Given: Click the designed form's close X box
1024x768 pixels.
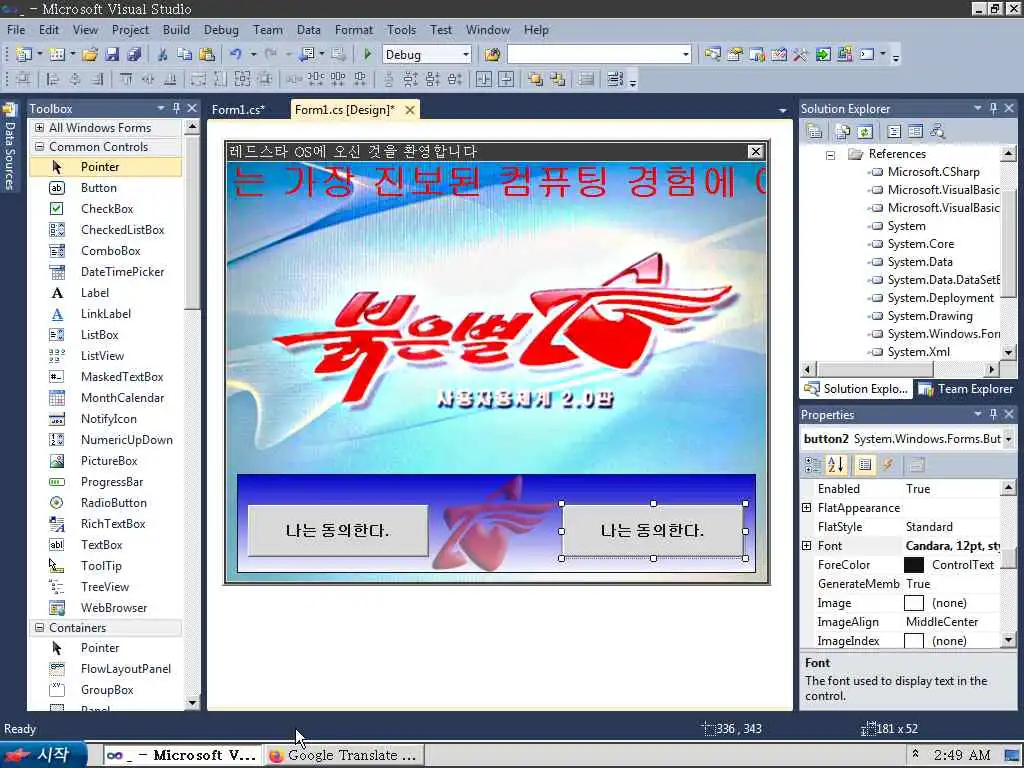Looking at the screenshot, I should (756, 152).
